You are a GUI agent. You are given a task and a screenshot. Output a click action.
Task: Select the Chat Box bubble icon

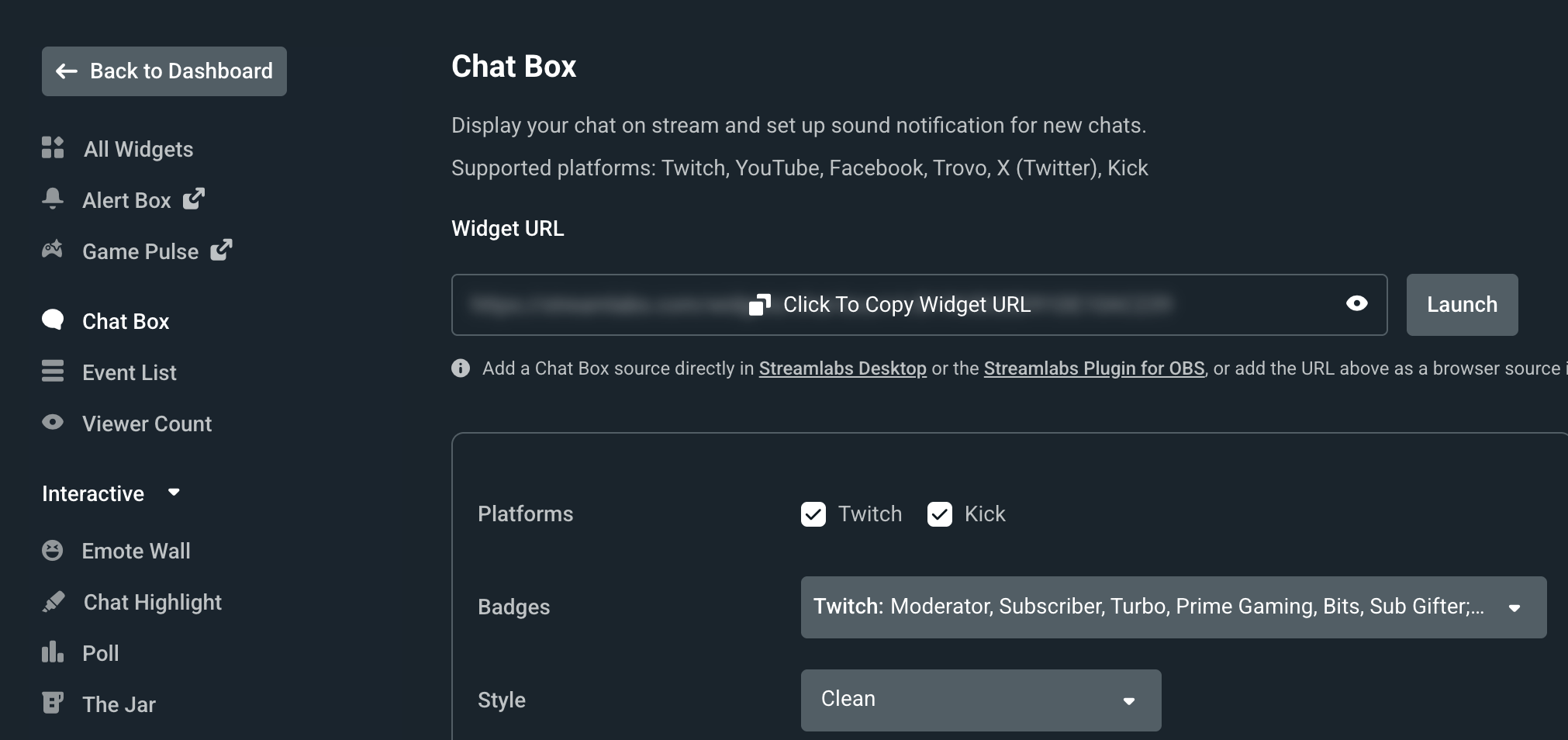[x=52, y=320]
